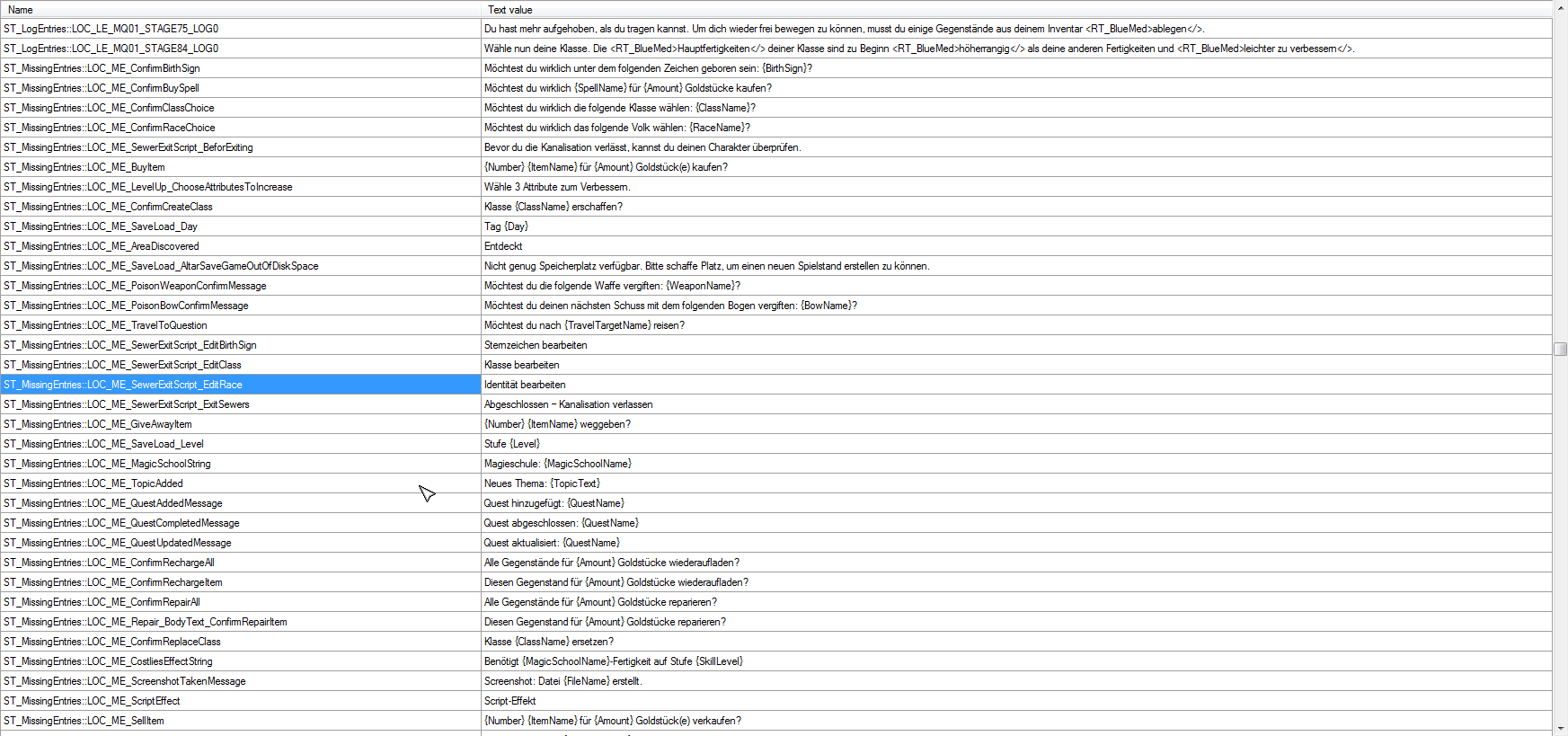Select row LOC_ME_QuestCompletedMessage
The image size is (1568, 736).
pos(776,523)
